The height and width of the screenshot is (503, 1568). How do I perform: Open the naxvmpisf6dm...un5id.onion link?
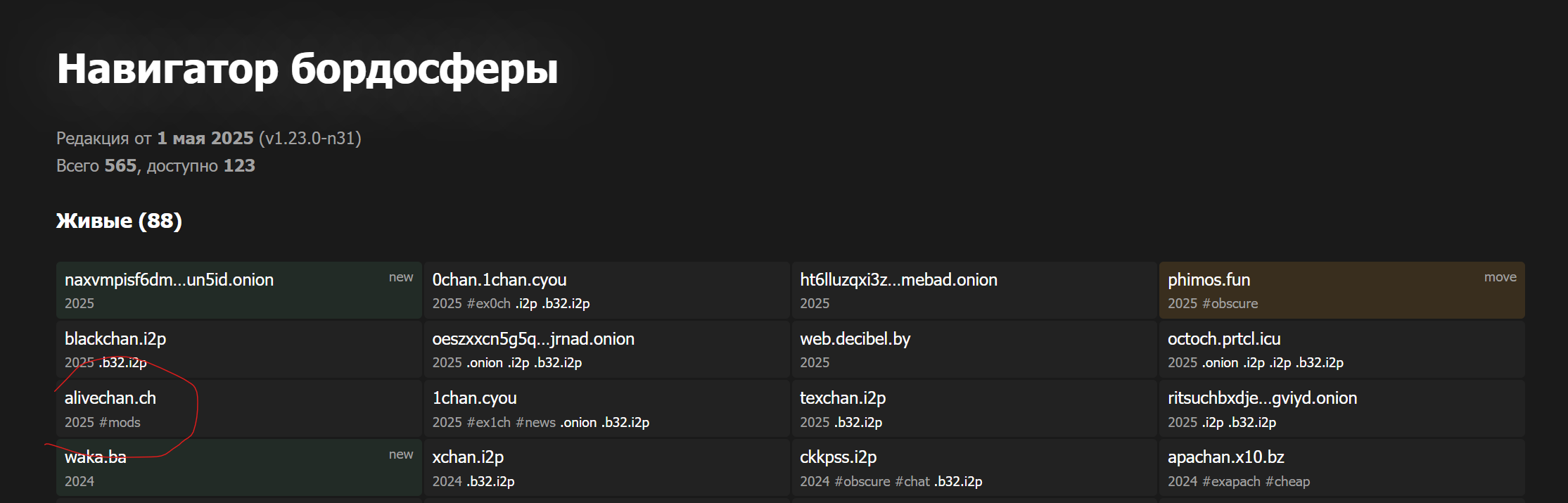click(169, 280)
